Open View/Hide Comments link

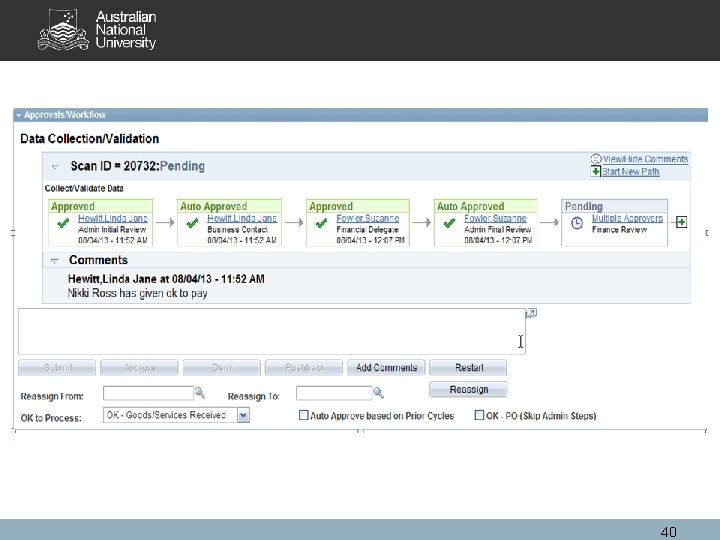[x=645, y=159]
